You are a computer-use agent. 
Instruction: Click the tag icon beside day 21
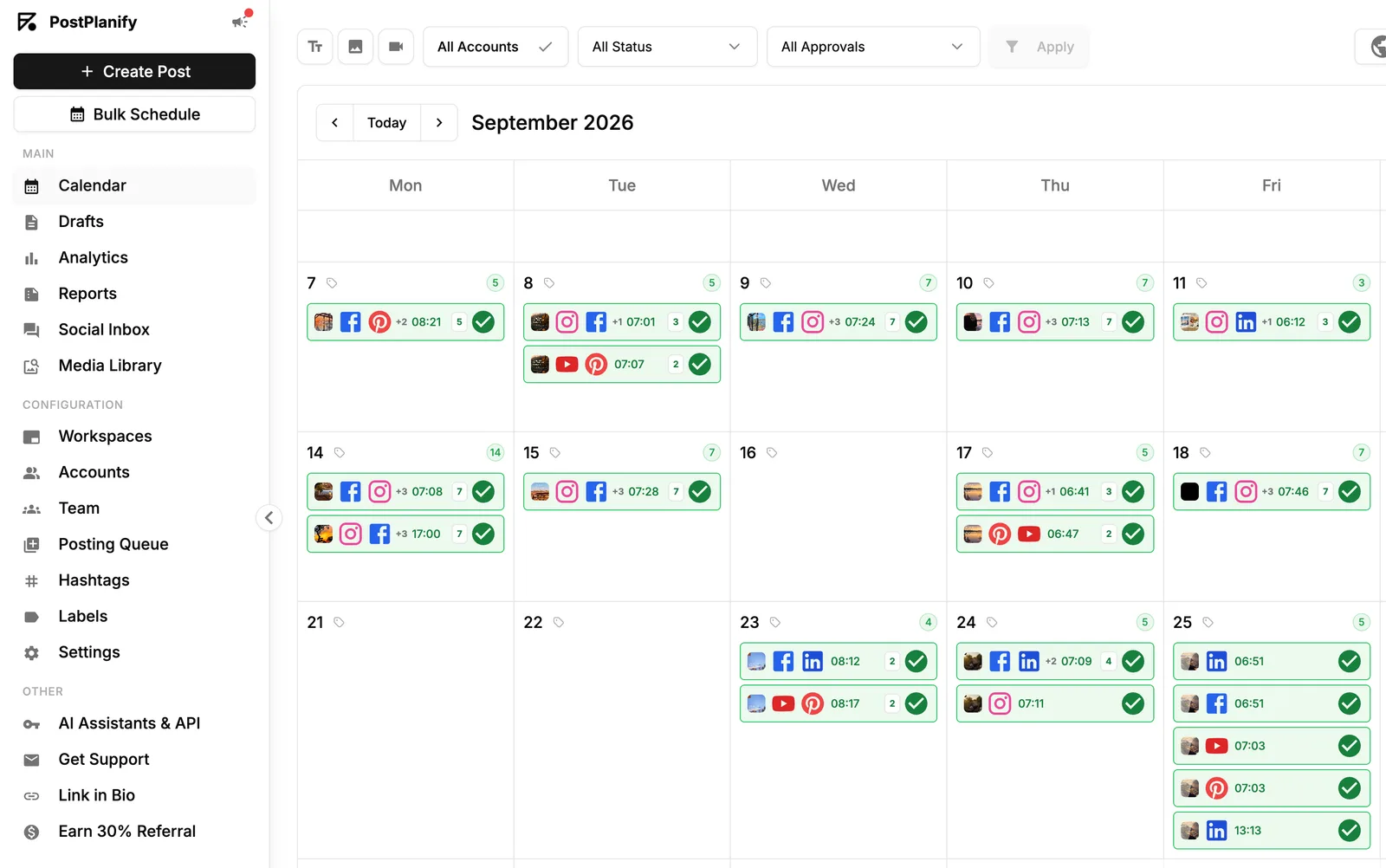(x=339, y=623)
